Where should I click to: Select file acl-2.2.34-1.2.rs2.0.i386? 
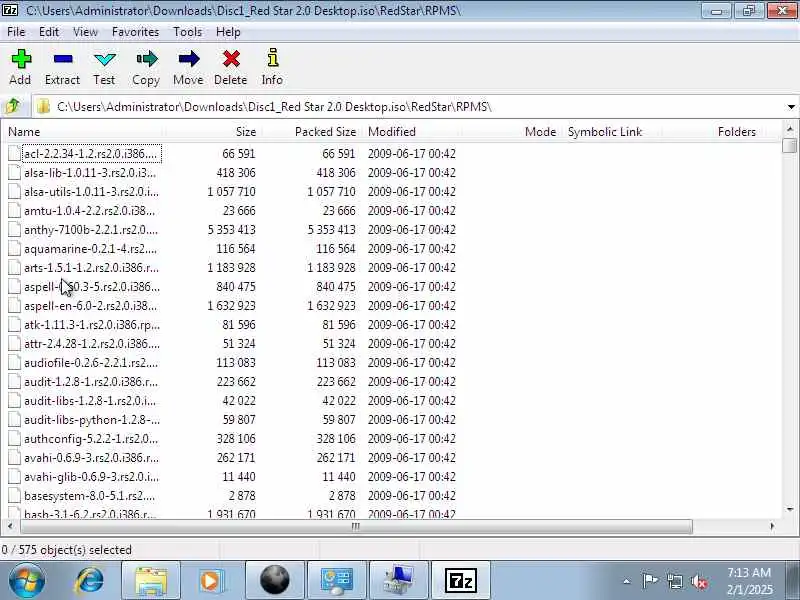pos(90,154)
